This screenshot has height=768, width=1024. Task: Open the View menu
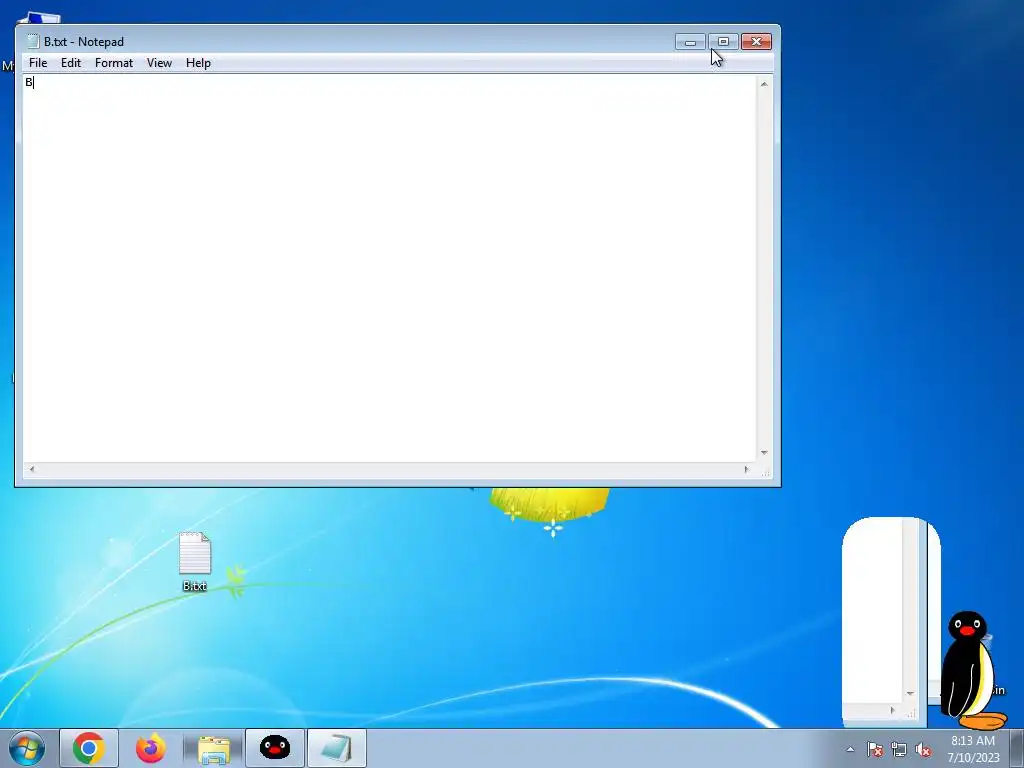pos(159,63)
